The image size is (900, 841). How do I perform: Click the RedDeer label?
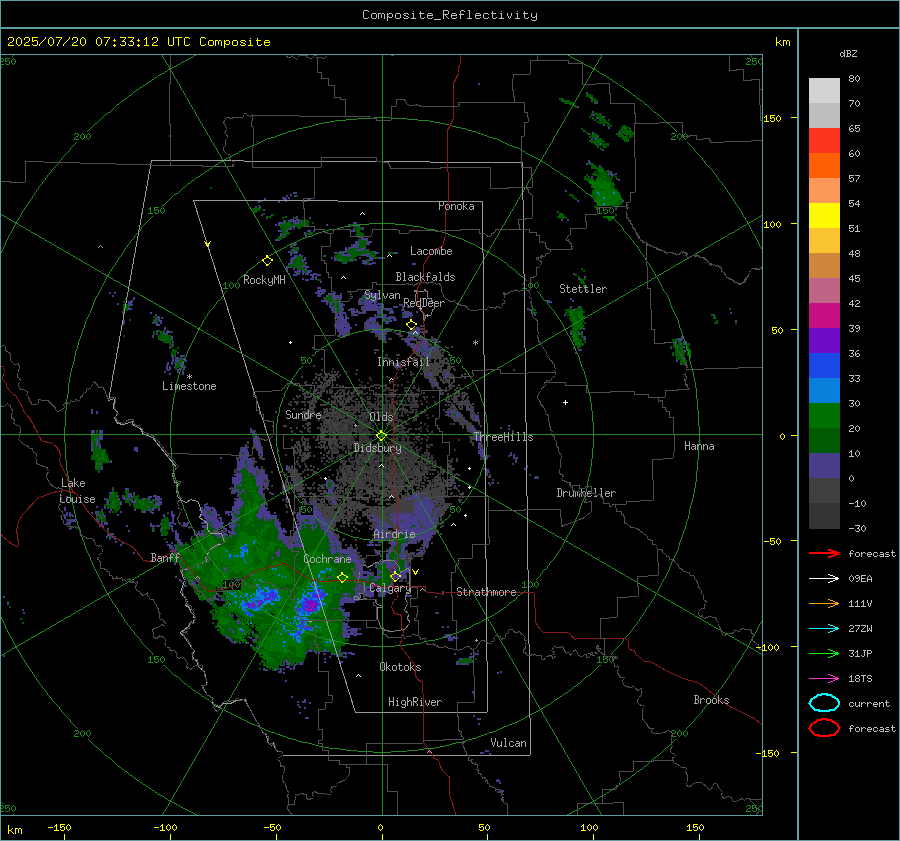[x=424, y=303]
